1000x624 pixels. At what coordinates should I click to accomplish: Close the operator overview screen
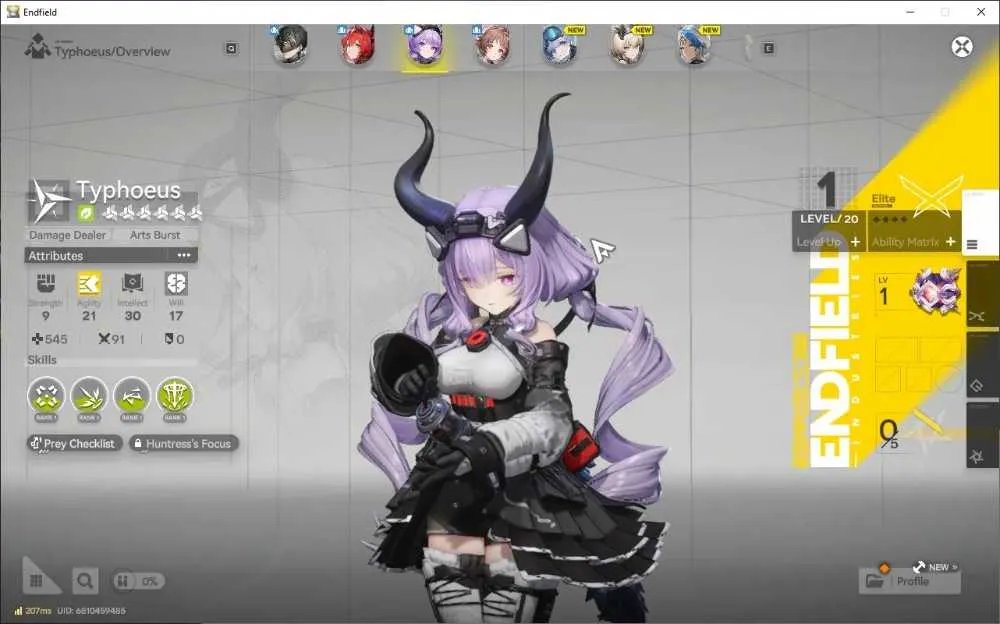point(962,47)
